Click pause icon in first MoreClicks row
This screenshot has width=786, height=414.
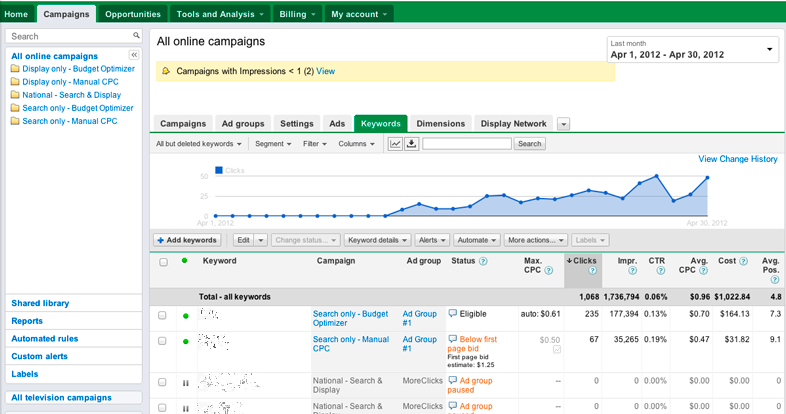click(x=185, y=383)
